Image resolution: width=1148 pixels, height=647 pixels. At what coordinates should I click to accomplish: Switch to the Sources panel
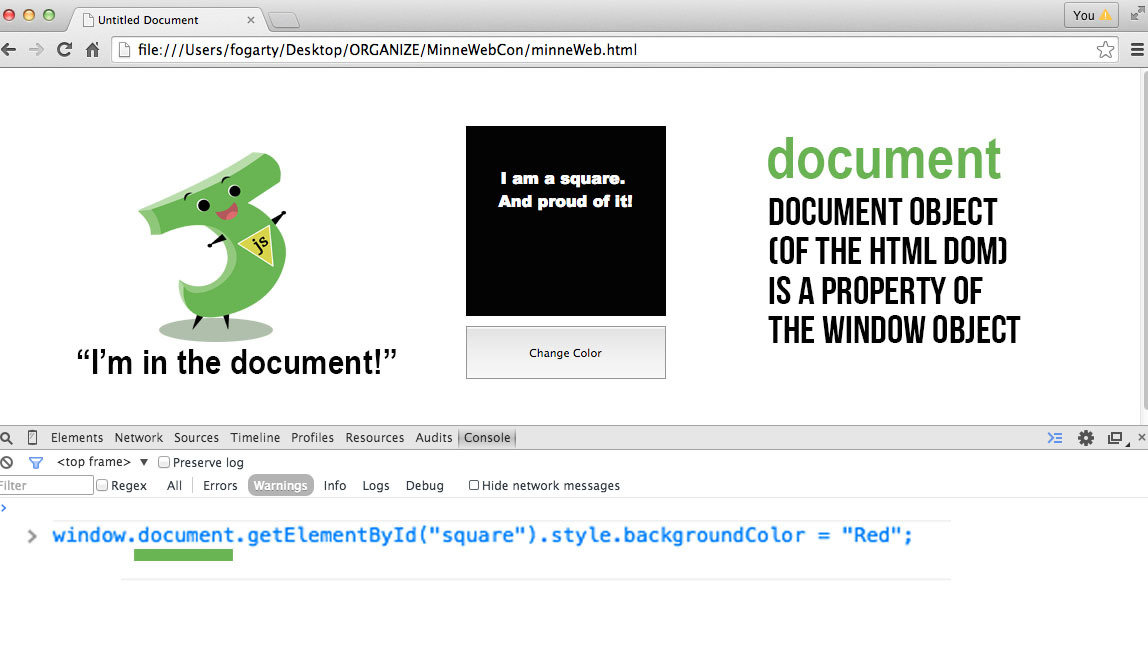click(196, 438)
